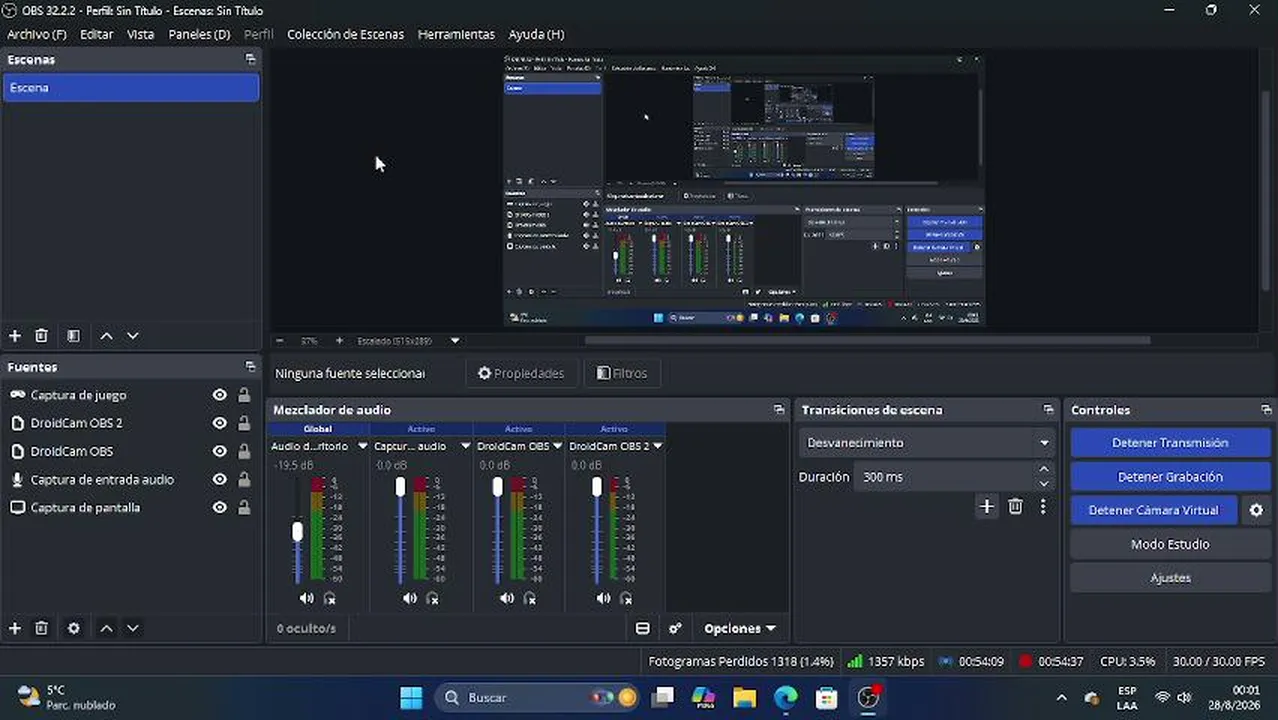Add a new scene with plus icon
Screen dimensions: 1278x720
(x=15, y=336)
